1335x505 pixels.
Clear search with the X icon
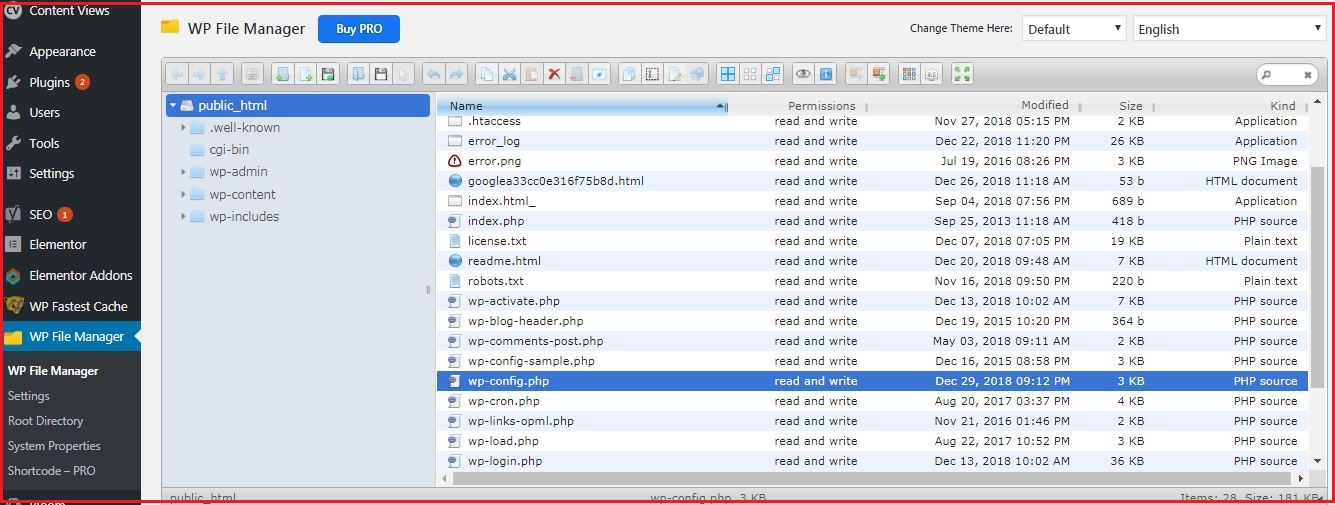1307,75
